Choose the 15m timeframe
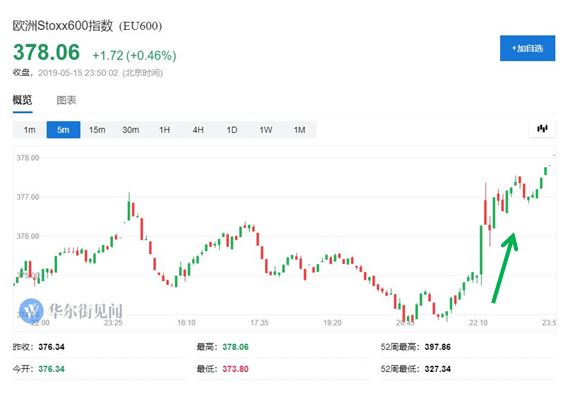575x394 pixels. tap(97, 130)
